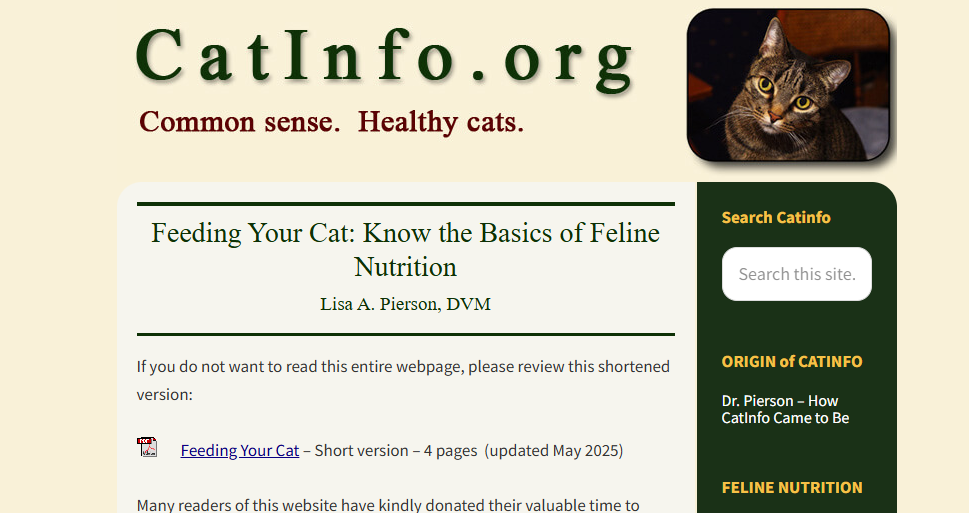Click the "If you do not want to read" paragraph
The width and height of the screenshot is (969, 513).
pyautogui.click(x=403, y=380)
